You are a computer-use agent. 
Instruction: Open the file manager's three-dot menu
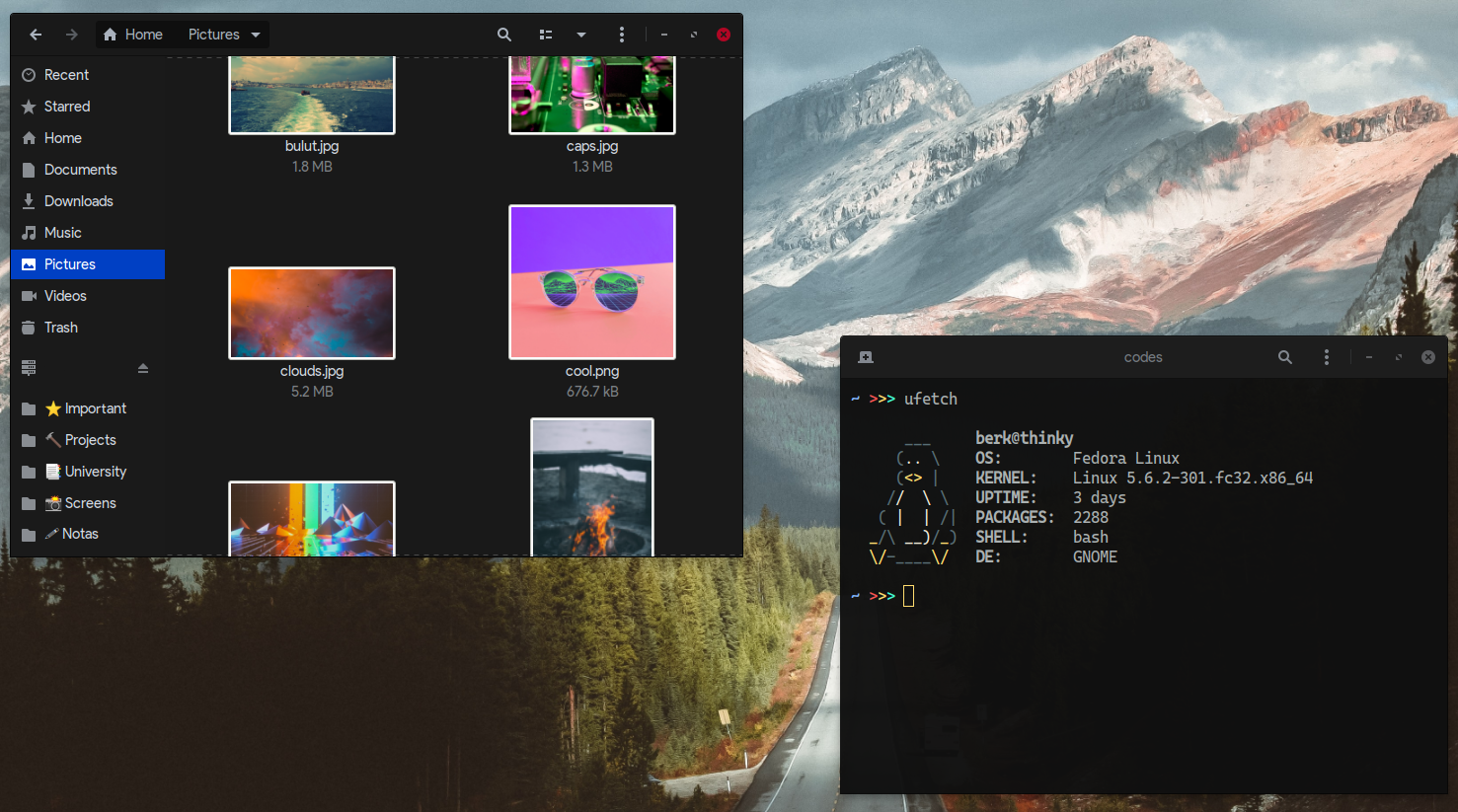point(621,35)
